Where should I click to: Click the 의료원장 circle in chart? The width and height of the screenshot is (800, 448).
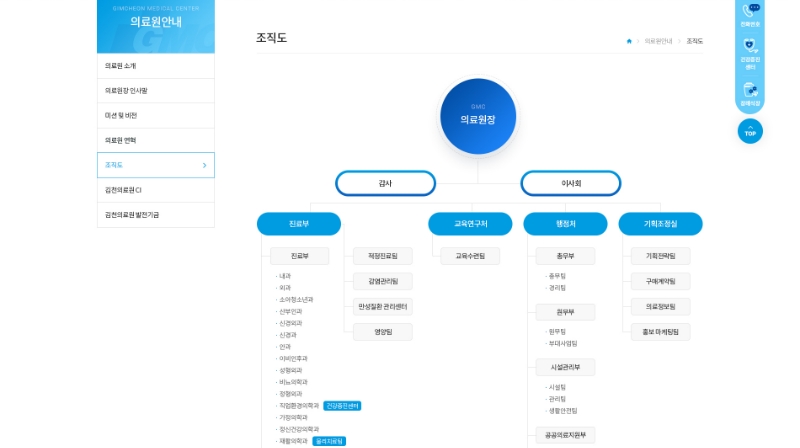(x=478, y=116)
